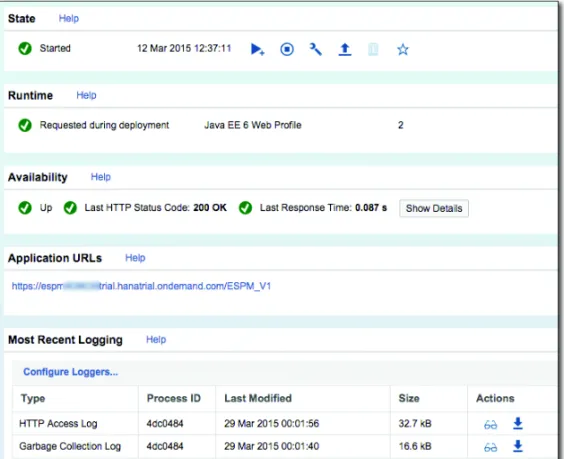Click the State heading
Image resolution: width=564 pixels, height=459 pixels.
click(x=22, y=18)
